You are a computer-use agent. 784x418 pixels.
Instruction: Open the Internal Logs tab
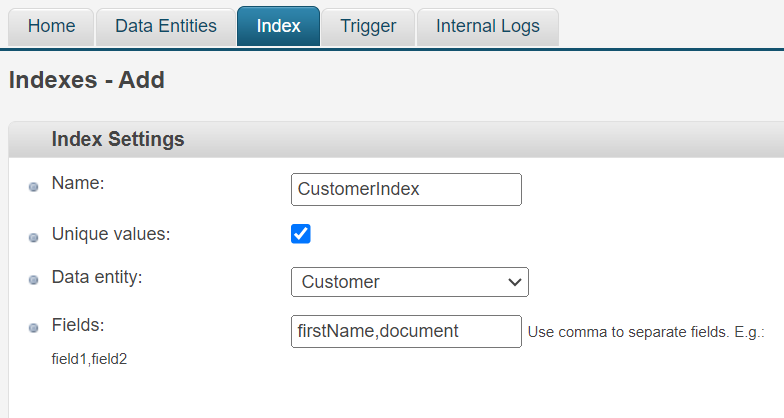point(487,26)
